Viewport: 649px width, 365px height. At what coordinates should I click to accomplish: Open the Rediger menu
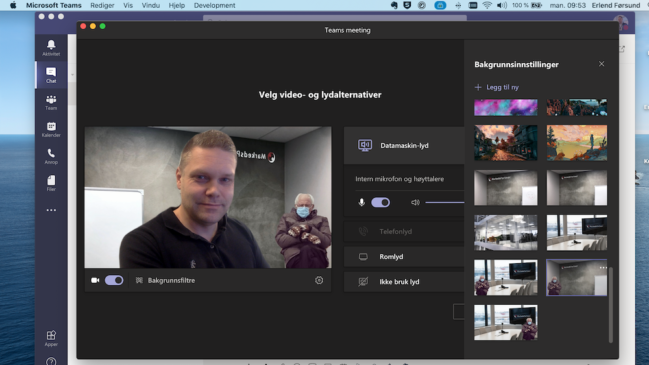coord(102,5)
